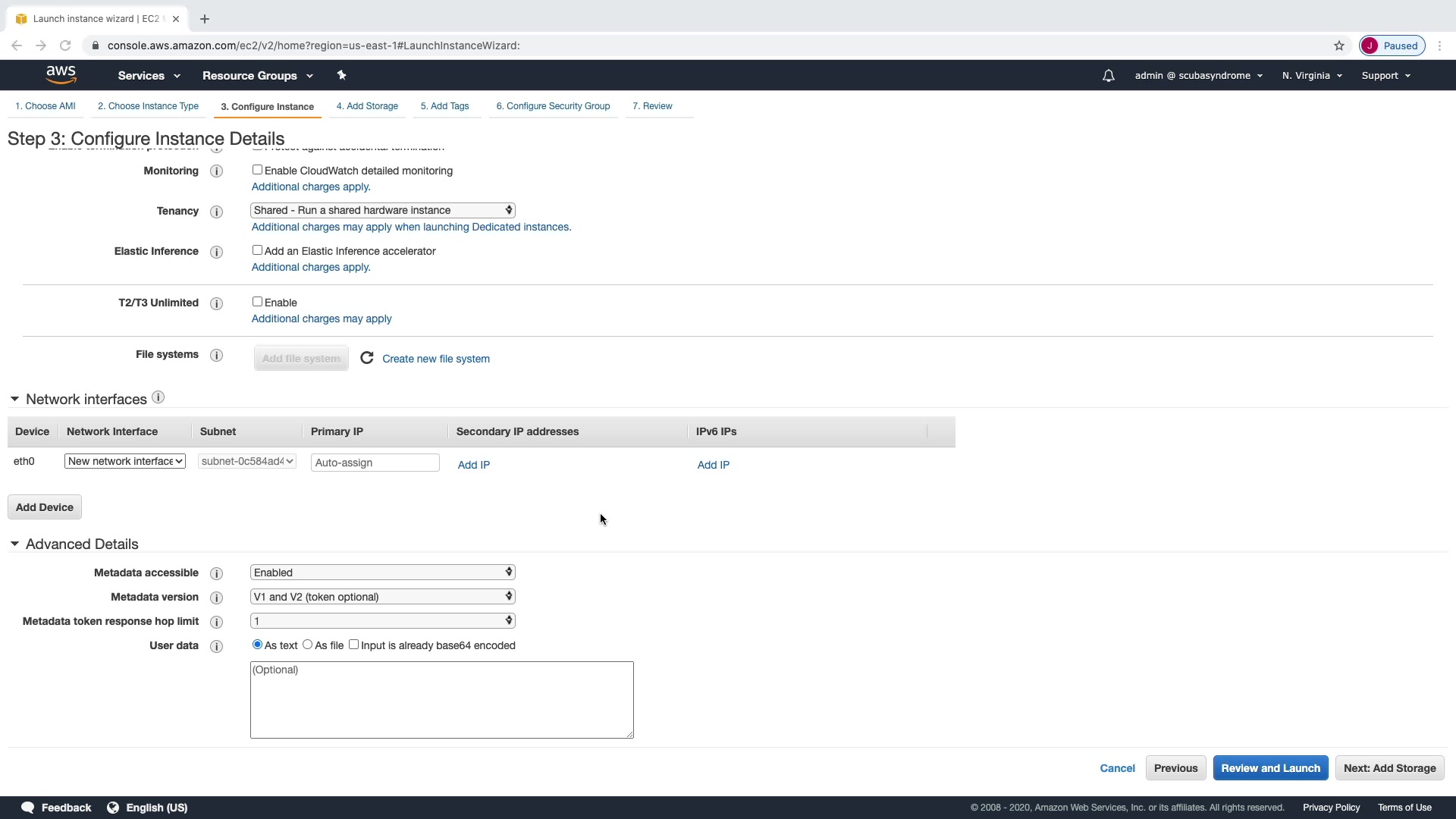
Task: Select the As file radio option
Action: (307, 645)
